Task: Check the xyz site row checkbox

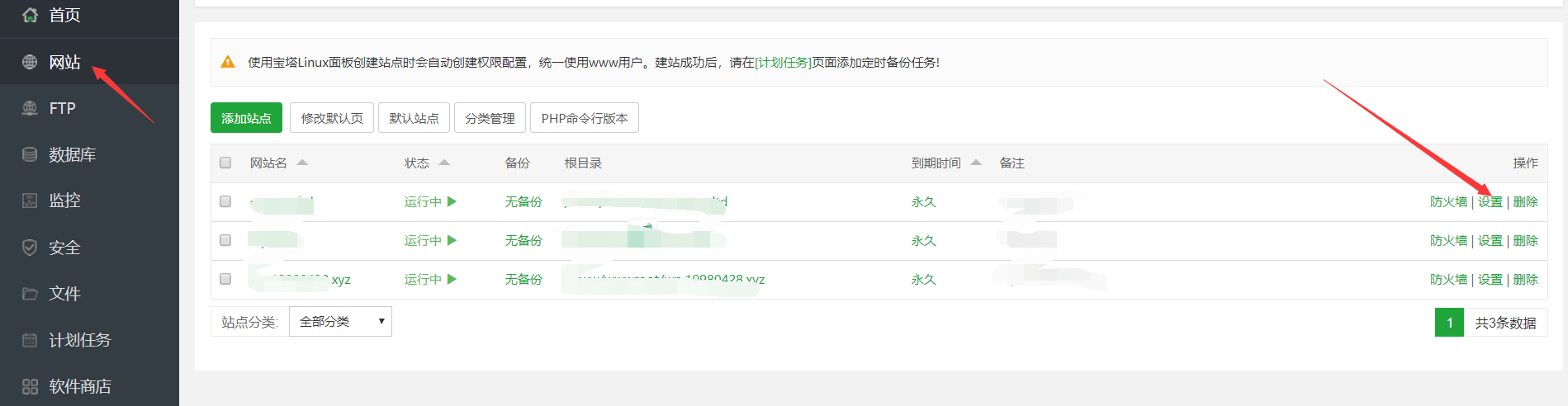Action: point(225,279)
